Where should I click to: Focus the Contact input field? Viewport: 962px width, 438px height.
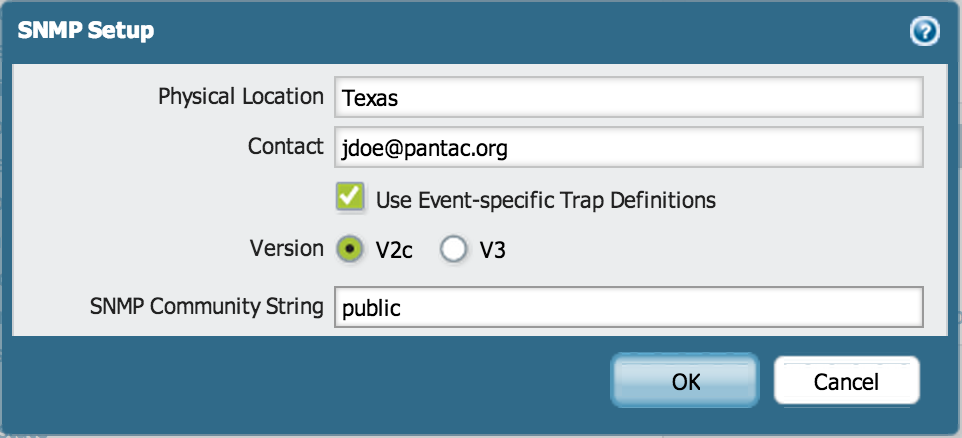click(627, 148)
